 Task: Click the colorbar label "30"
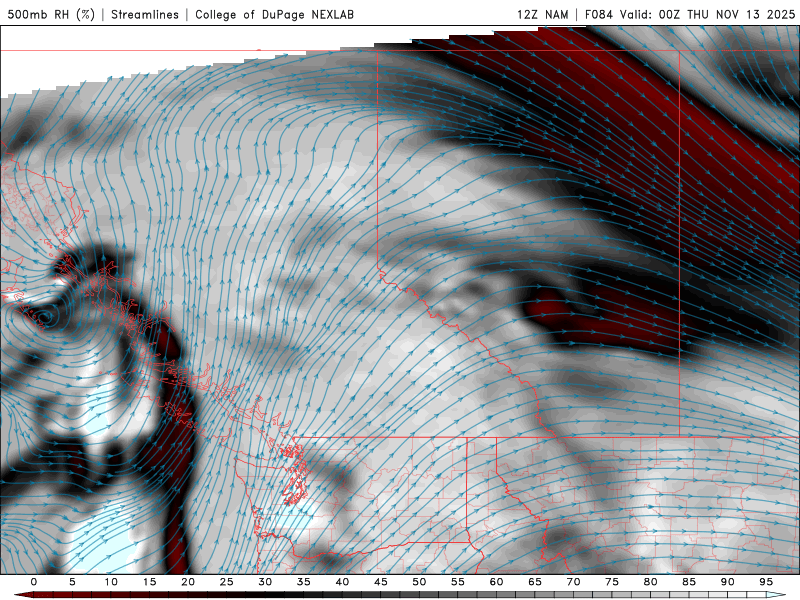coord(265,582)
